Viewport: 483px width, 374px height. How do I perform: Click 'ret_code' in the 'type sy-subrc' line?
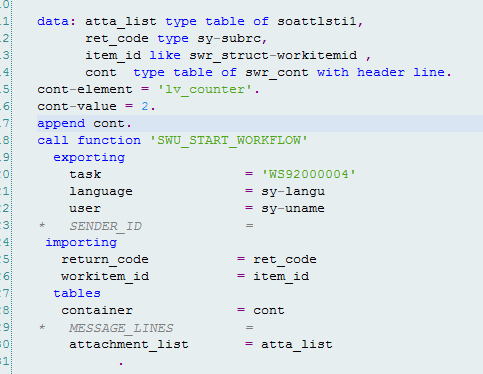[117, 38]
